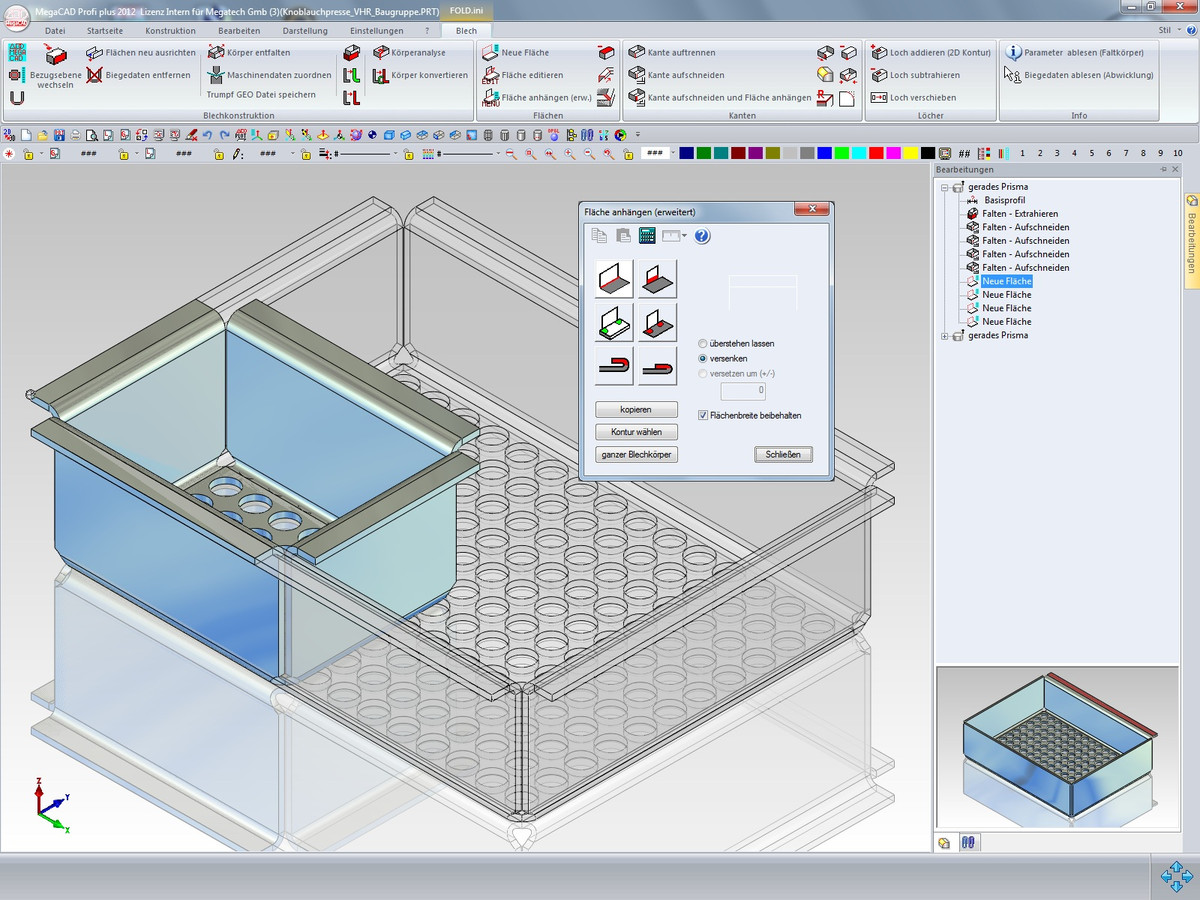Click Bezugsebene wechseln in the ribbon
The image size is (1200, 900).
[56, 67]
